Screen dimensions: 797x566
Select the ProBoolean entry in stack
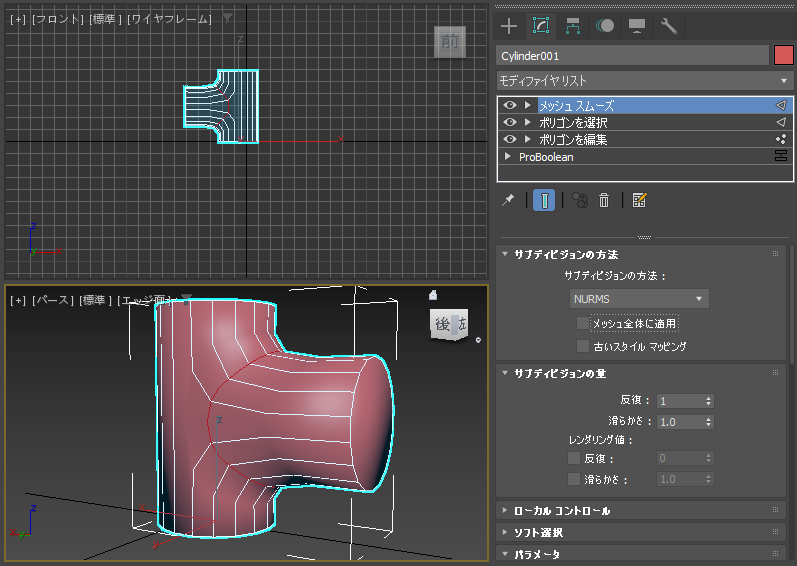click(546, 157)
